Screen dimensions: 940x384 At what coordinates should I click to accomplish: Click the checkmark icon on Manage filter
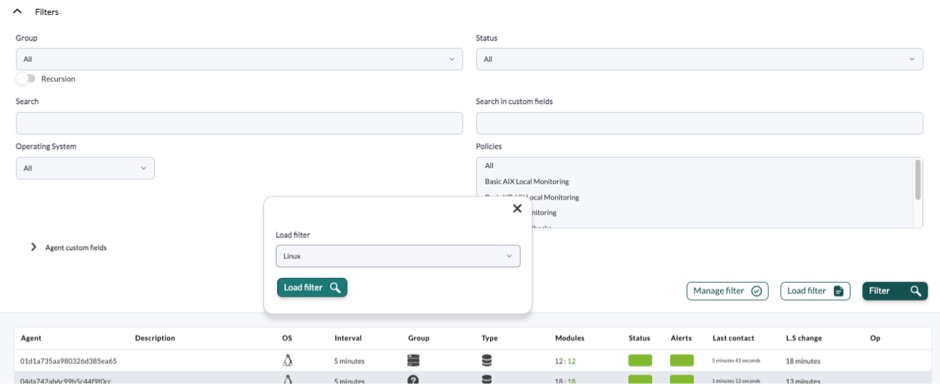[x=757, y=291]
